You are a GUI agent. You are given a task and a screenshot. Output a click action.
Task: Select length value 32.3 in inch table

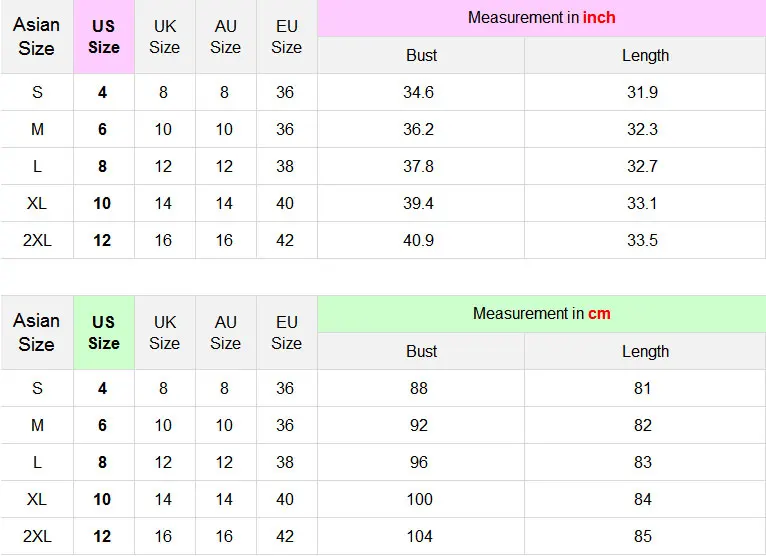click(x=642, y=129)
